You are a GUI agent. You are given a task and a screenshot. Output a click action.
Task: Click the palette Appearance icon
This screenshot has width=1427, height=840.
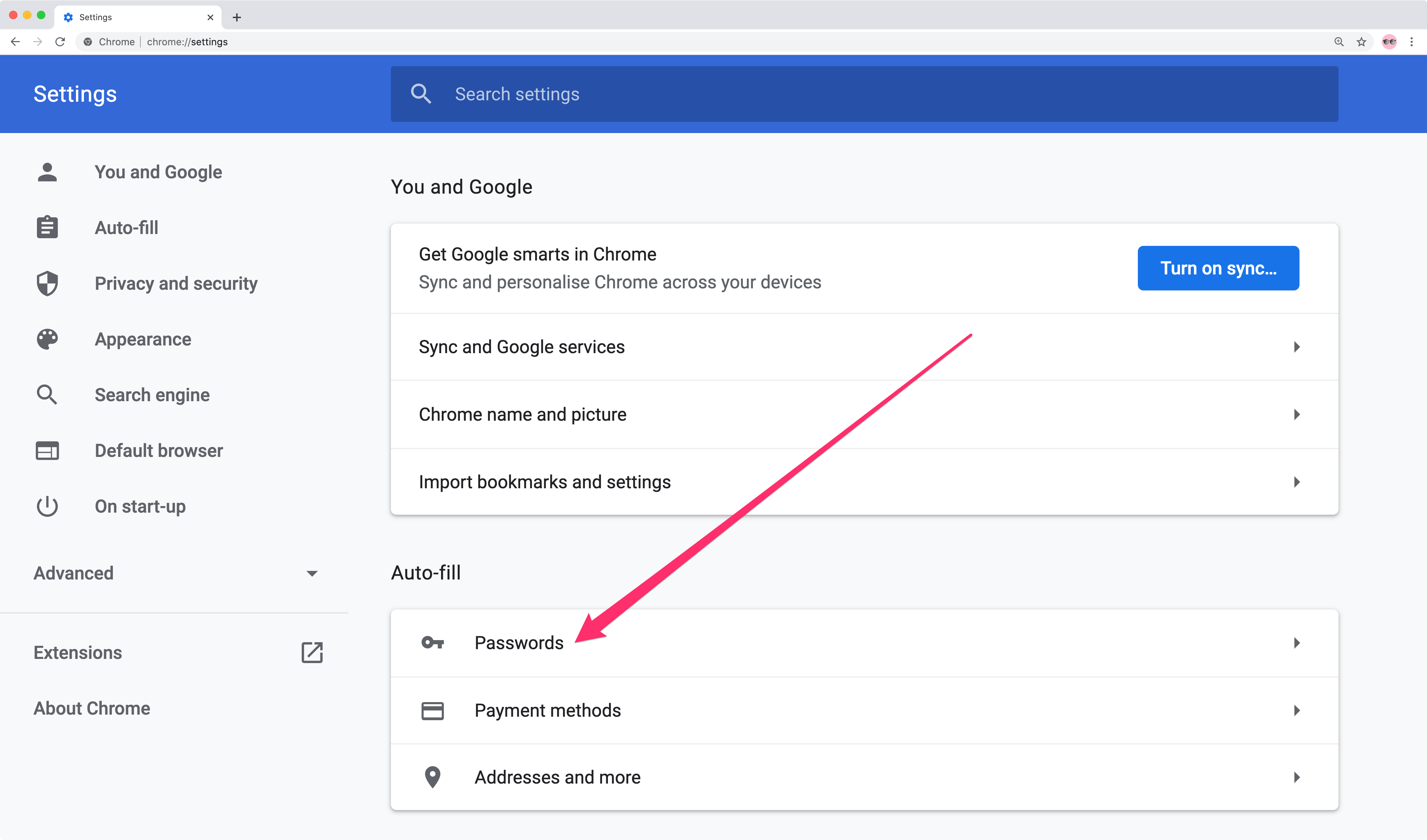tap(47, 339)
